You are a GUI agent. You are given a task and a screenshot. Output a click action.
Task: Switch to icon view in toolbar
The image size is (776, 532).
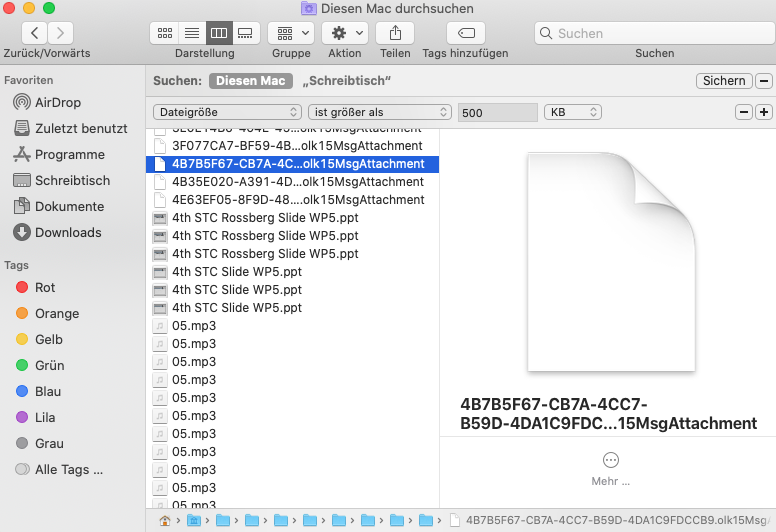coord(163,33)
